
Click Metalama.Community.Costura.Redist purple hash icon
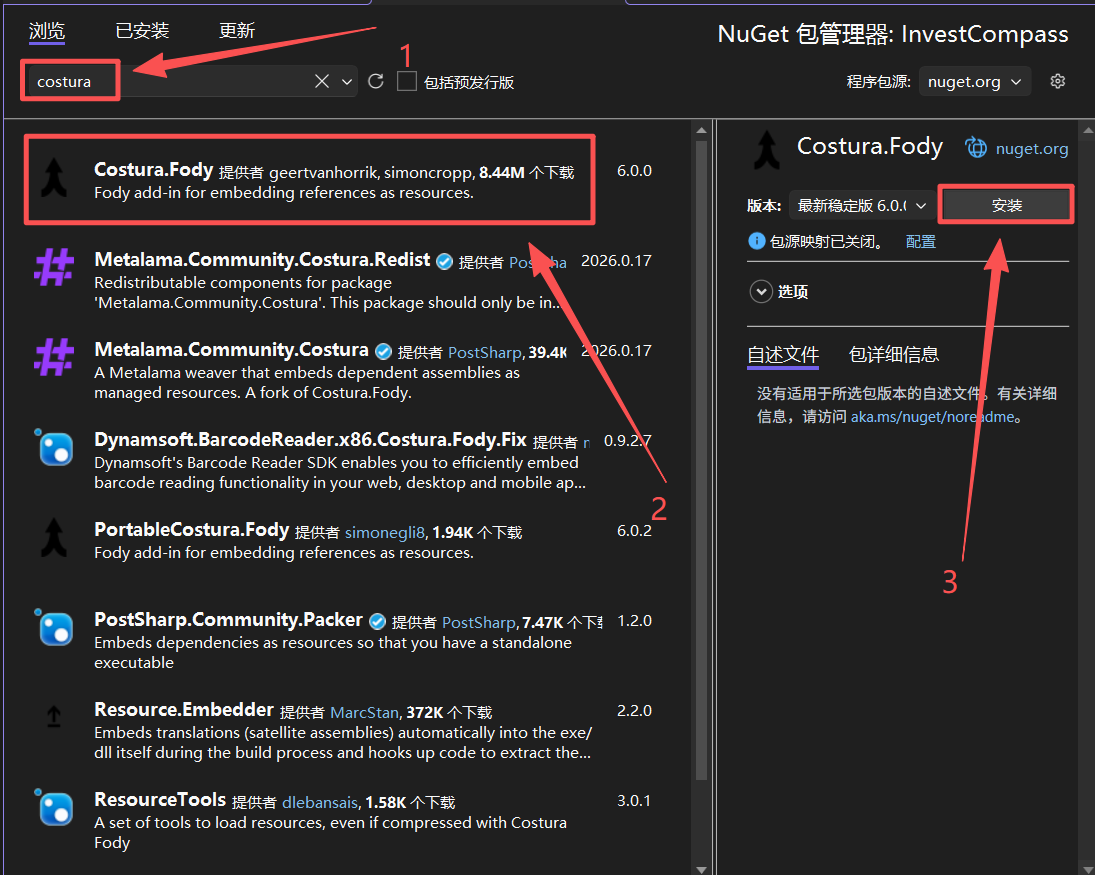(x=54, y=267)
